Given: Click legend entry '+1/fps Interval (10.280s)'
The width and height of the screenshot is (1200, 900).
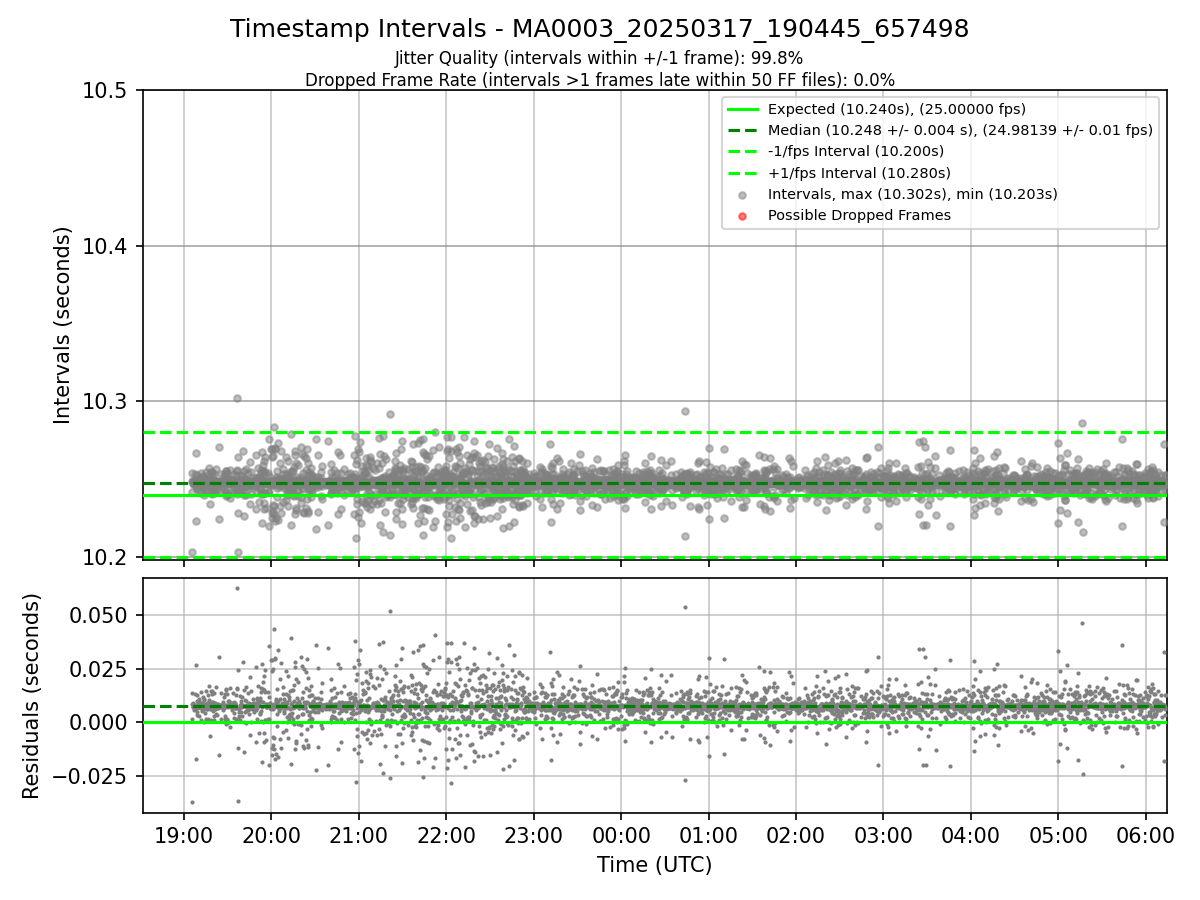Looking at the screenshot, I should tap(857, 172).
